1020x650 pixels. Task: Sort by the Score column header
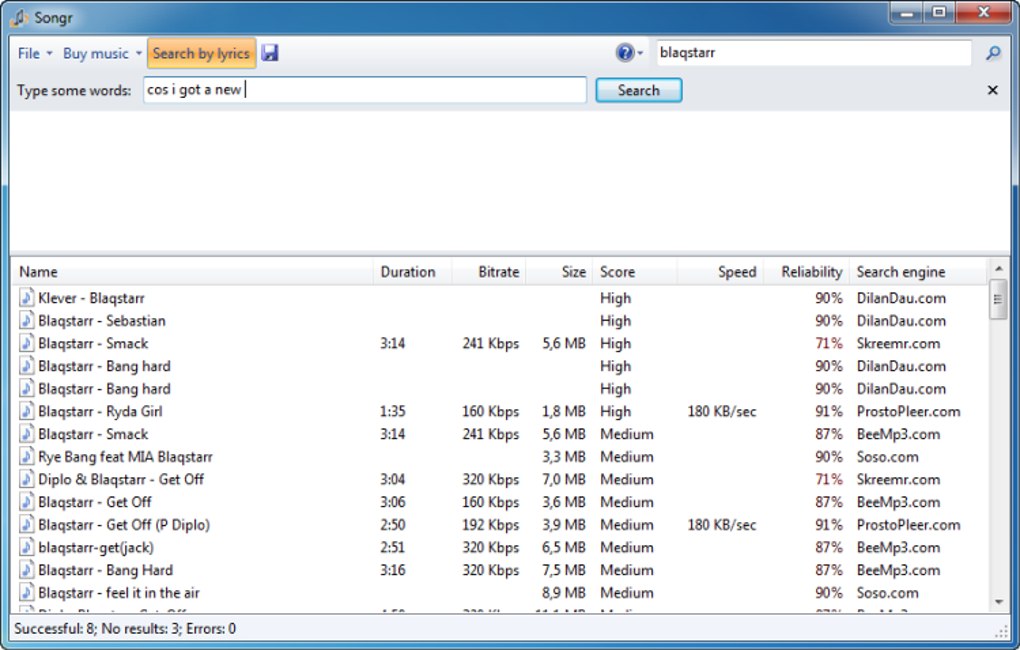[x=635, y=272]
